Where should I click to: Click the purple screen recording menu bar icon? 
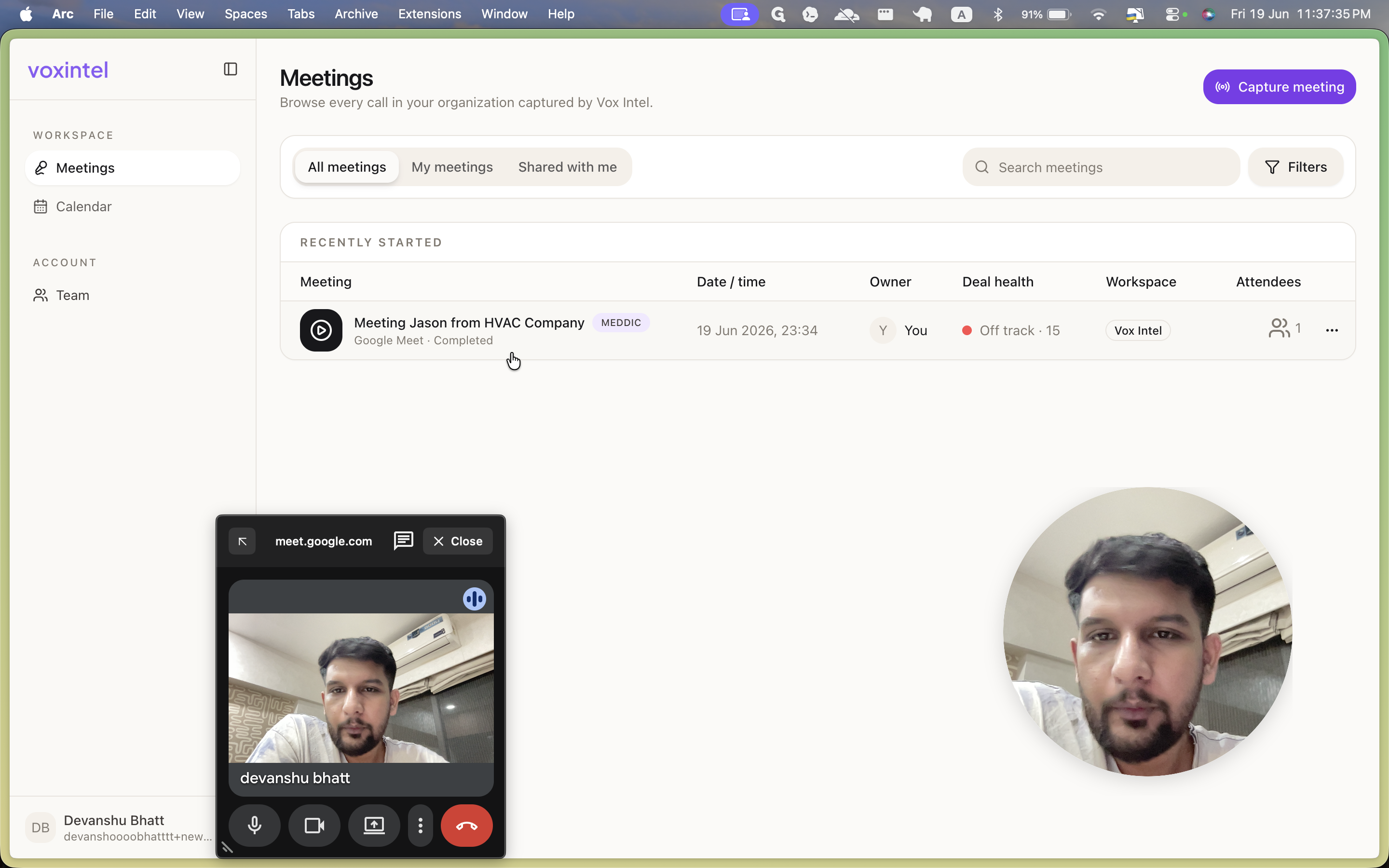(x=740, y=14)
